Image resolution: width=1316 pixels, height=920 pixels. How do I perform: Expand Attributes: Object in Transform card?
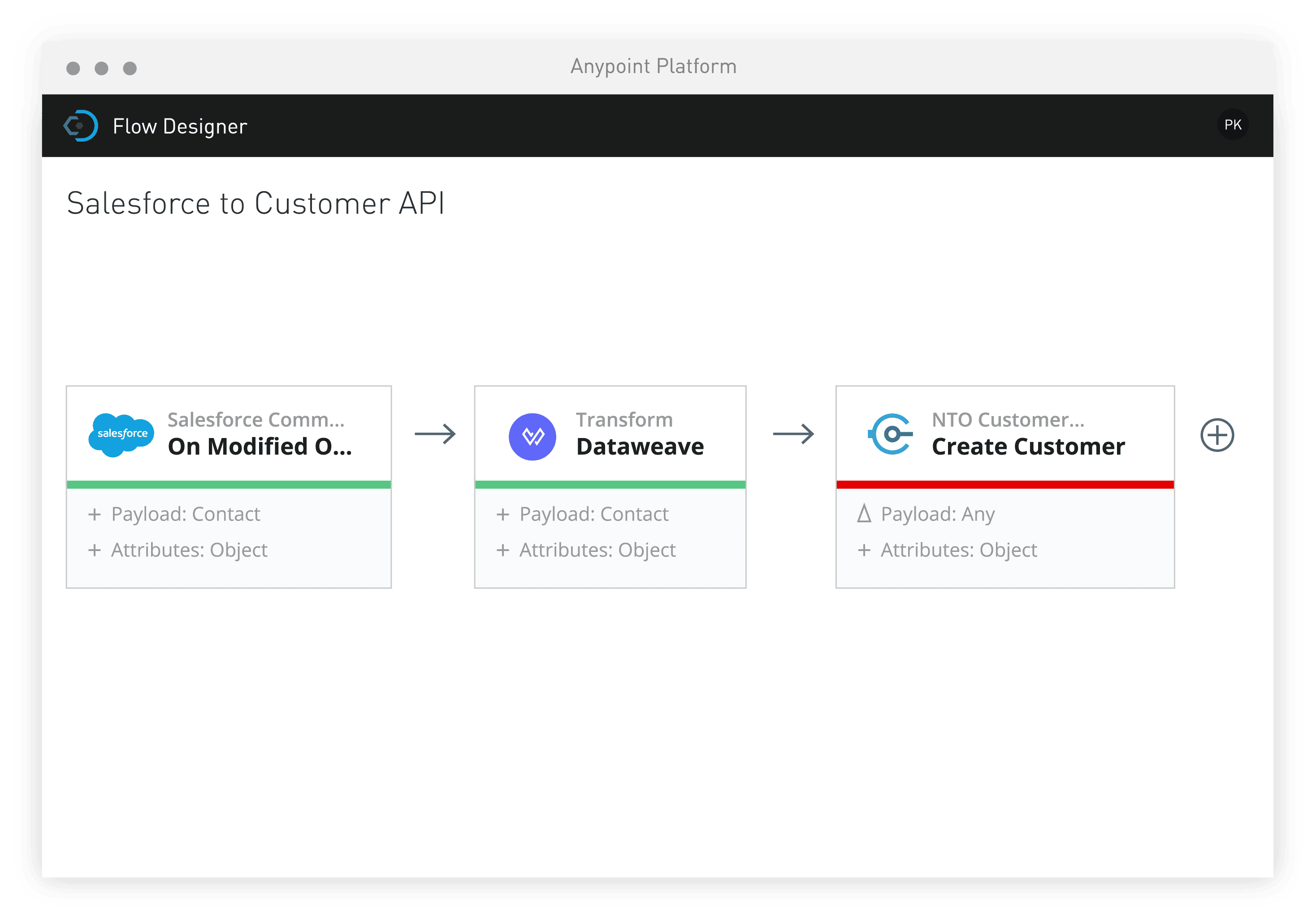coord(502,550)
